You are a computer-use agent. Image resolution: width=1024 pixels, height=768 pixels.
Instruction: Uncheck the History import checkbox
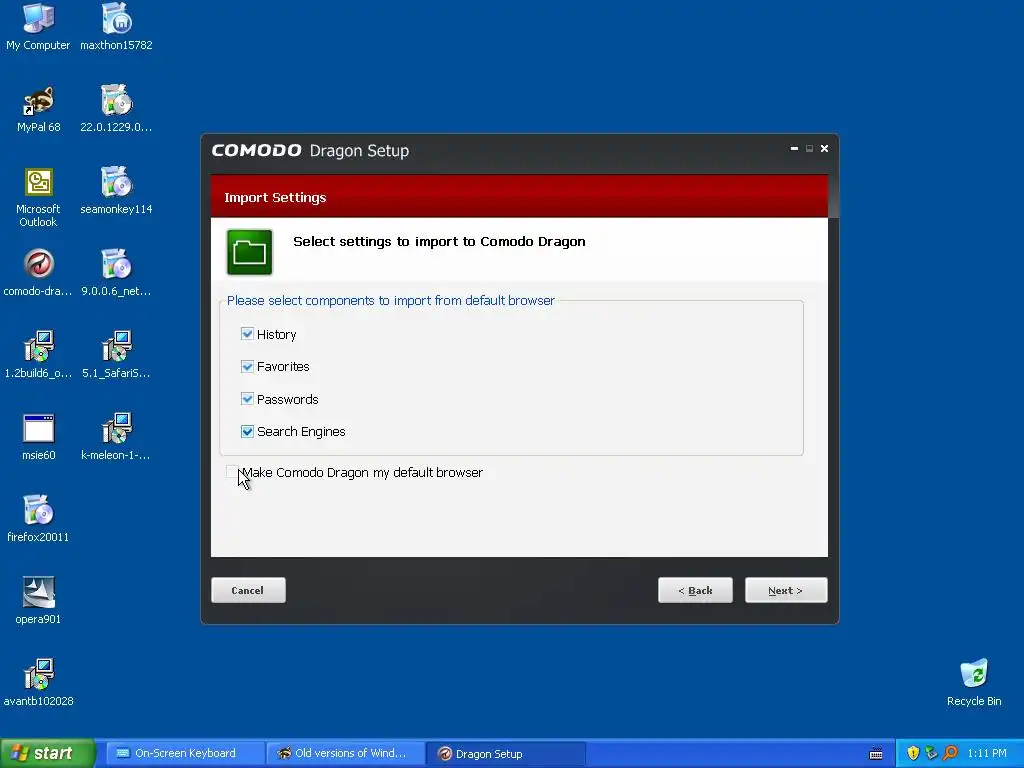click(x=247, y=334)
